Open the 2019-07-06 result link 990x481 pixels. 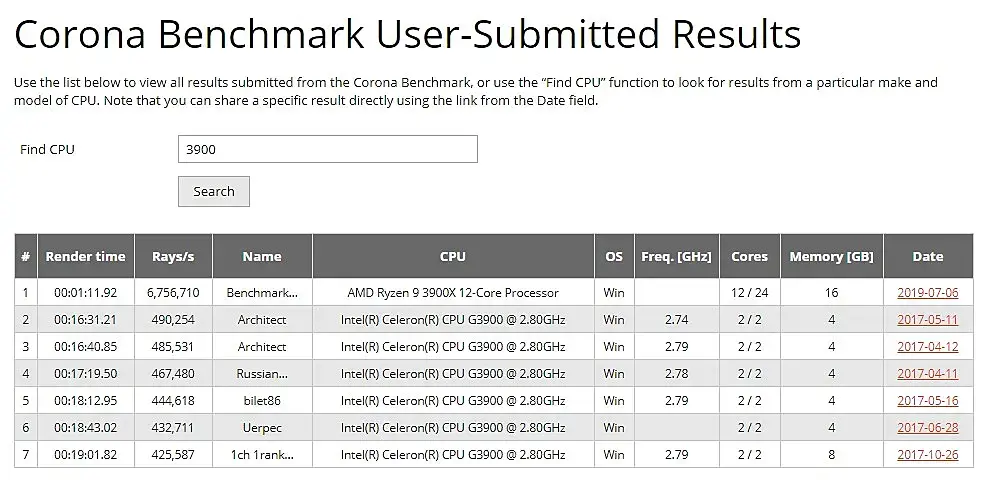[x=927, y=293]
